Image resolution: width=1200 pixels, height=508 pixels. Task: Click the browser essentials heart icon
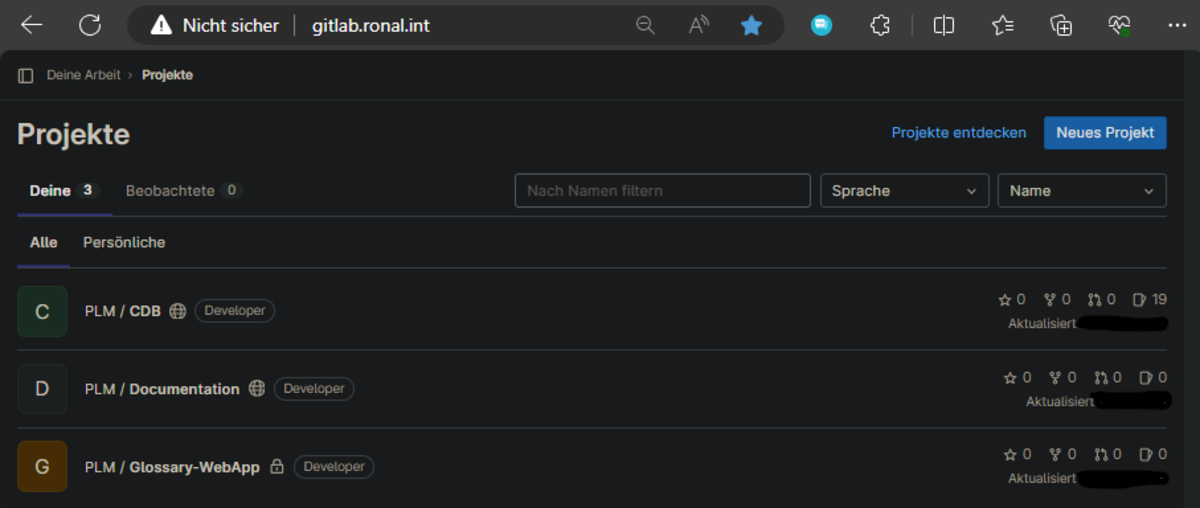(x=1119, y=26)
